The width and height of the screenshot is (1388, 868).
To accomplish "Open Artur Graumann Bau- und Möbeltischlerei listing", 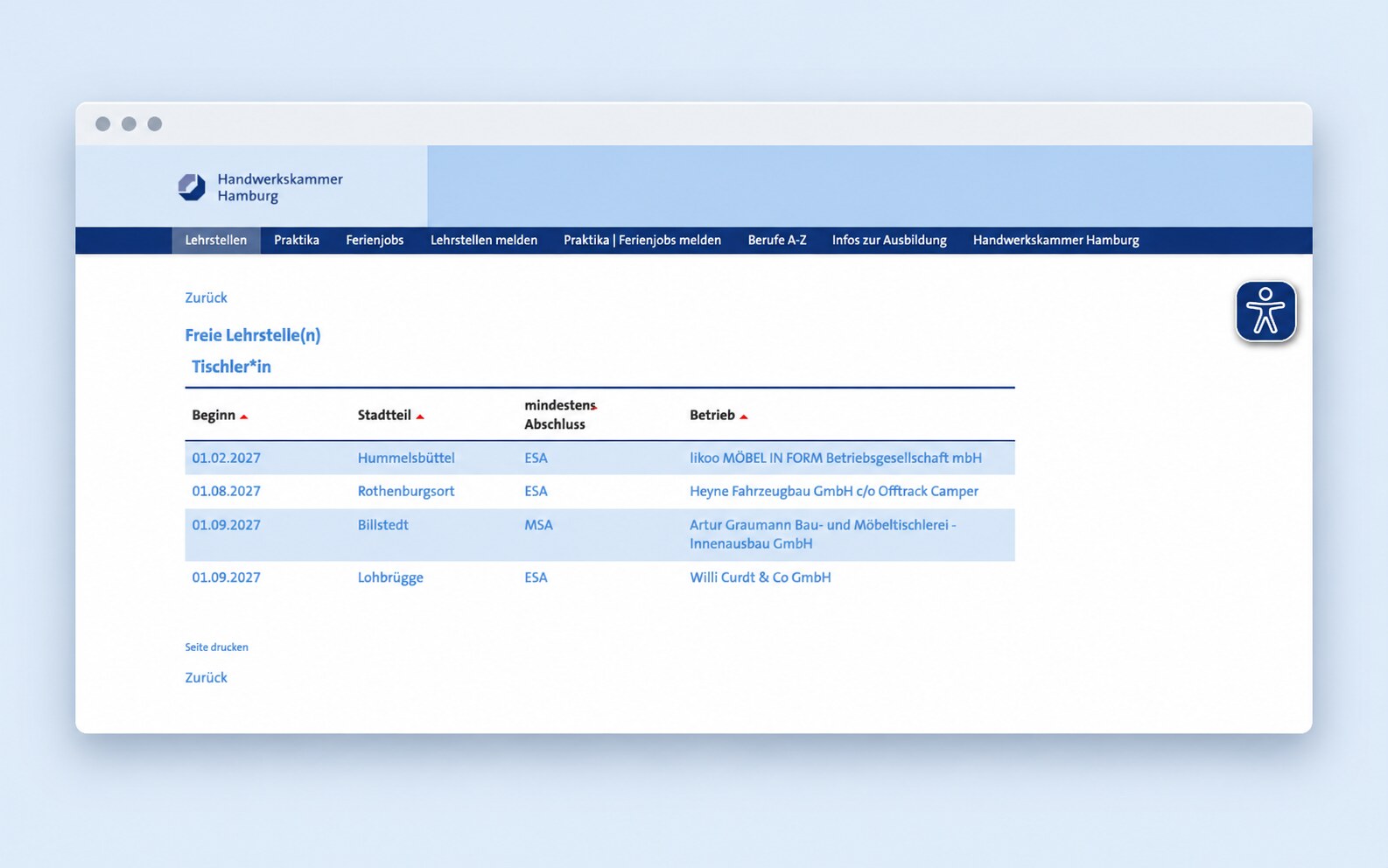I will click(x=823, y=534).
